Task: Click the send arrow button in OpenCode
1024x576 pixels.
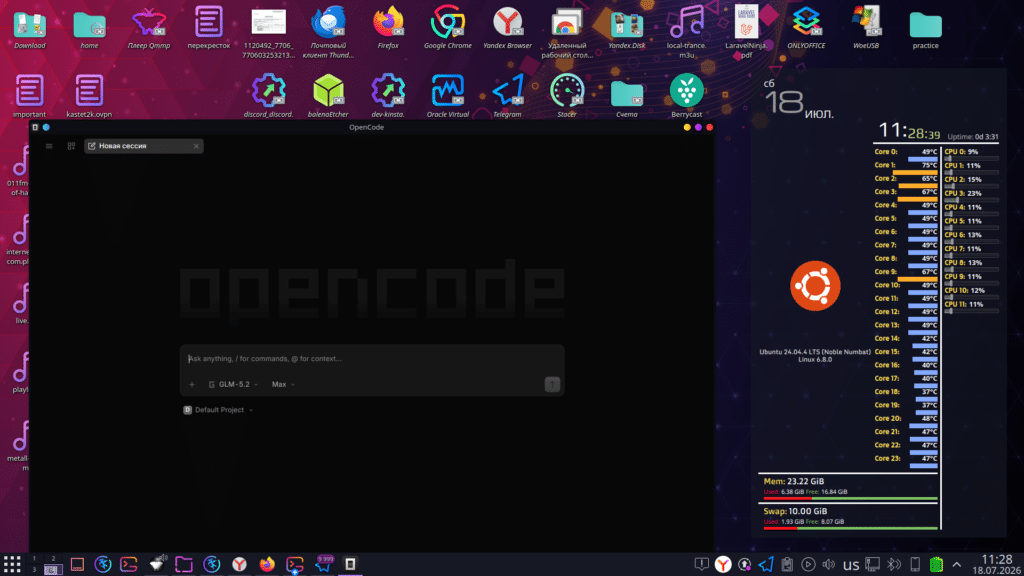Action: (x=552, y=384)
